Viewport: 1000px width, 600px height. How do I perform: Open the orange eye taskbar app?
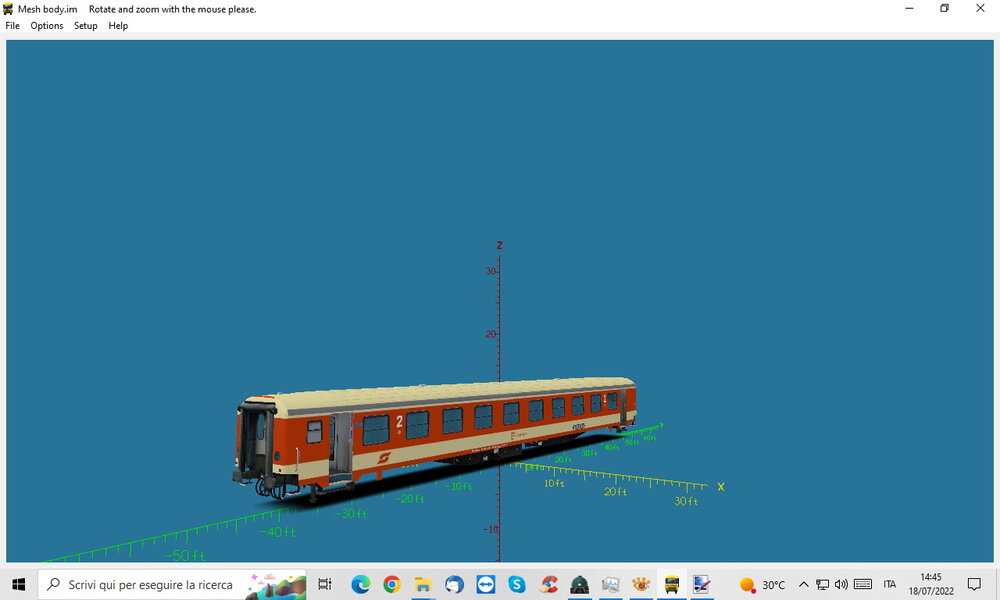coord(641,584)
